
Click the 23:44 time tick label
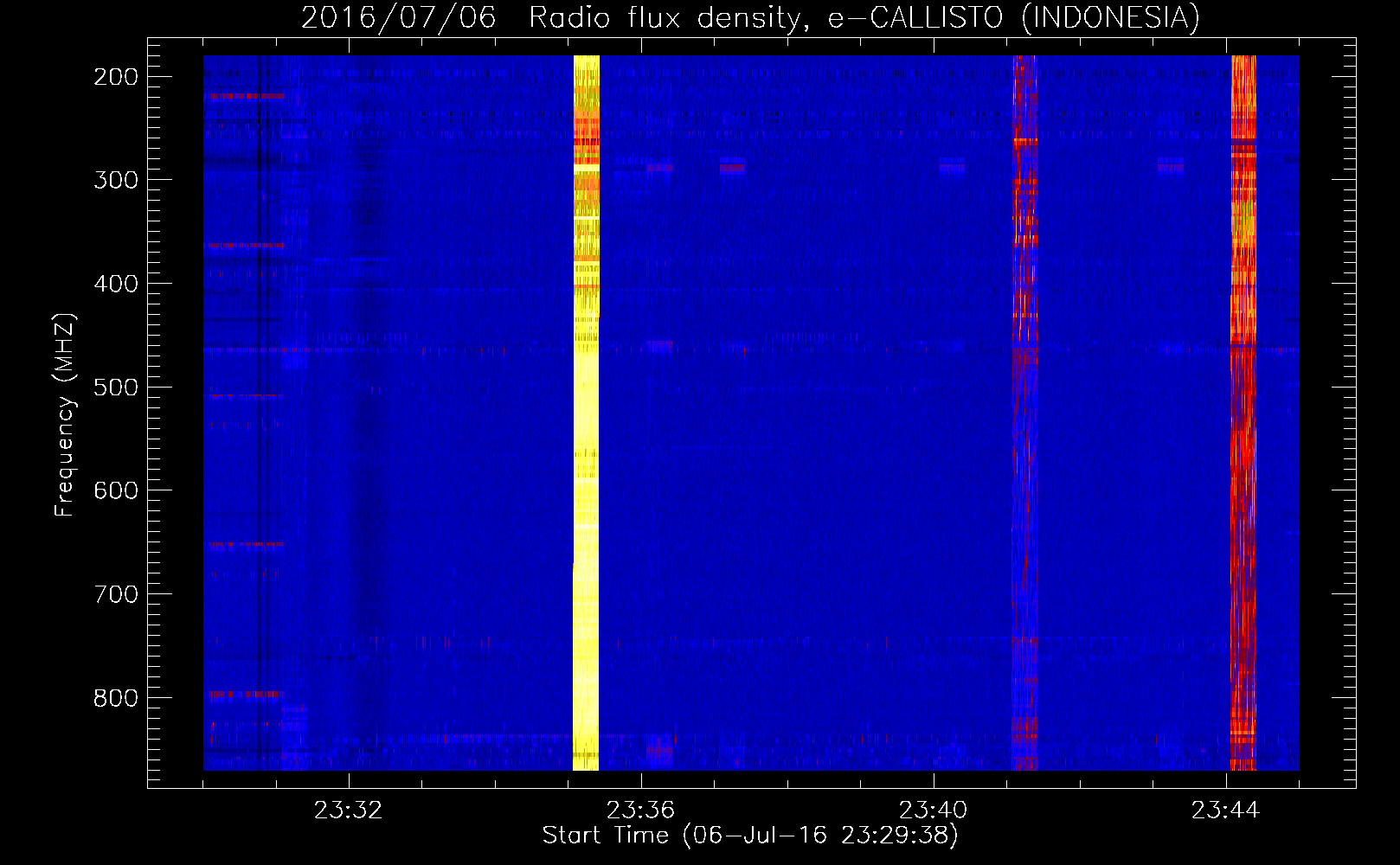tap(1226, 811)
